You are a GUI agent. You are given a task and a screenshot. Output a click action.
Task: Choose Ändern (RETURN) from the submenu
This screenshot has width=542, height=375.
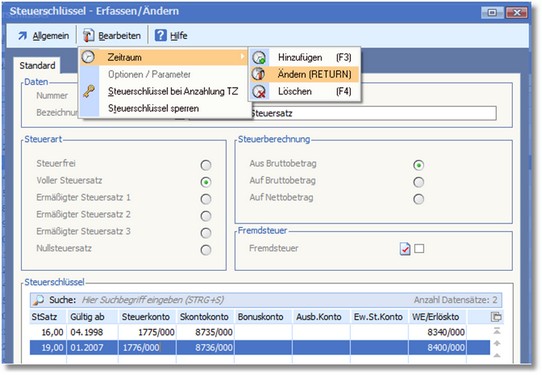pyautogui.click(x=305, y=74)
